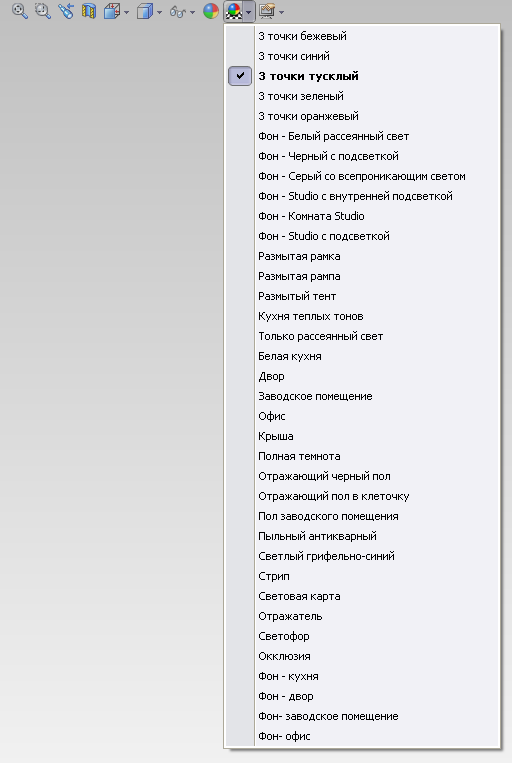Screen dimensions: 512x763
Task: Click the Display Style box icon
Action: click(x=145, y=11)
